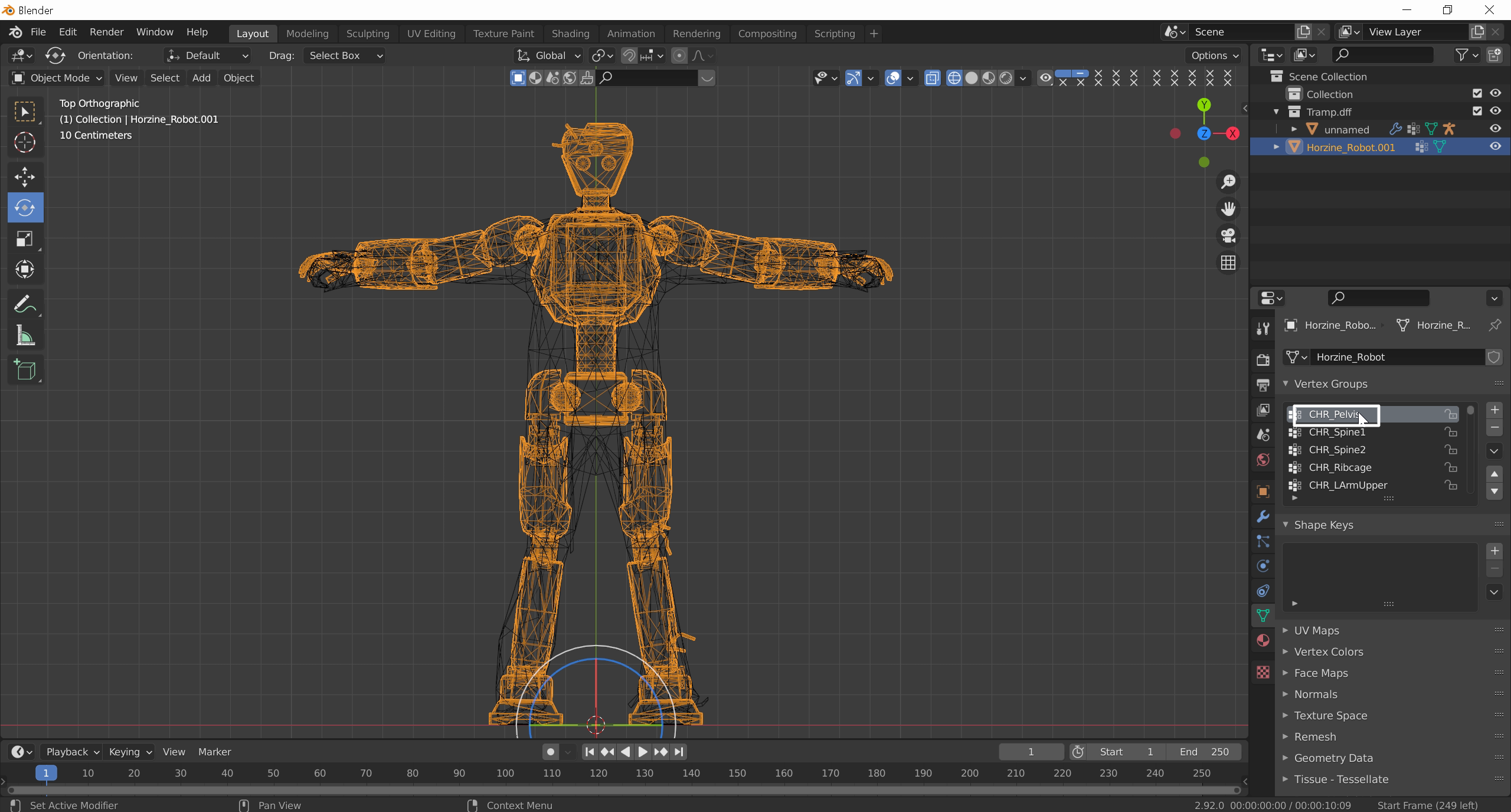1511x812 pixels.
Task: Select the Scale tool
Action: tap(25, 239)
